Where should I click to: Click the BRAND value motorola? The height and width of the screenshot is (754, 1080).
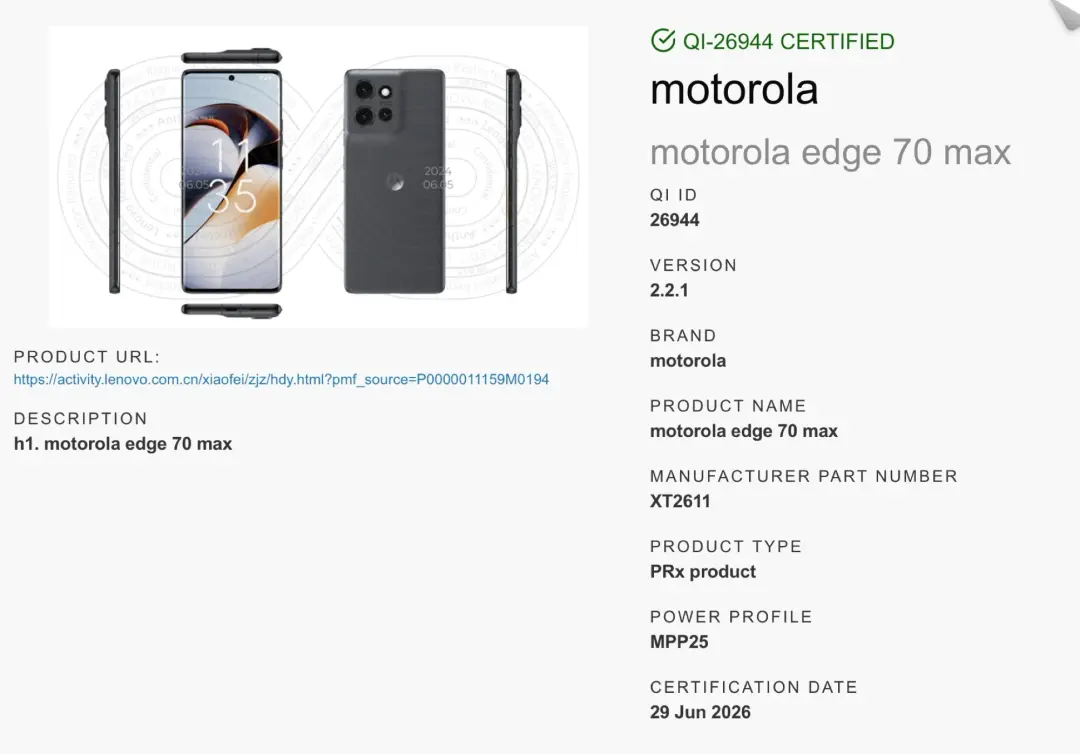point(687,361)
